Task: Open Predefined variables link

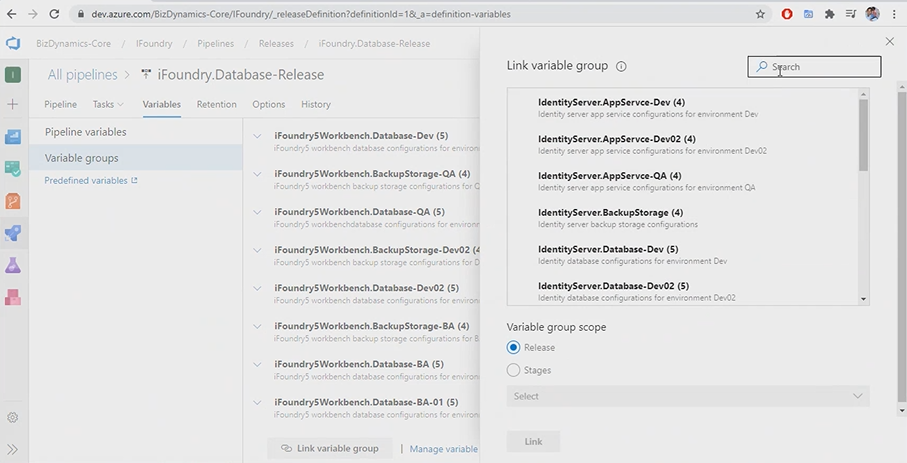Action: (x=91, y=181)
